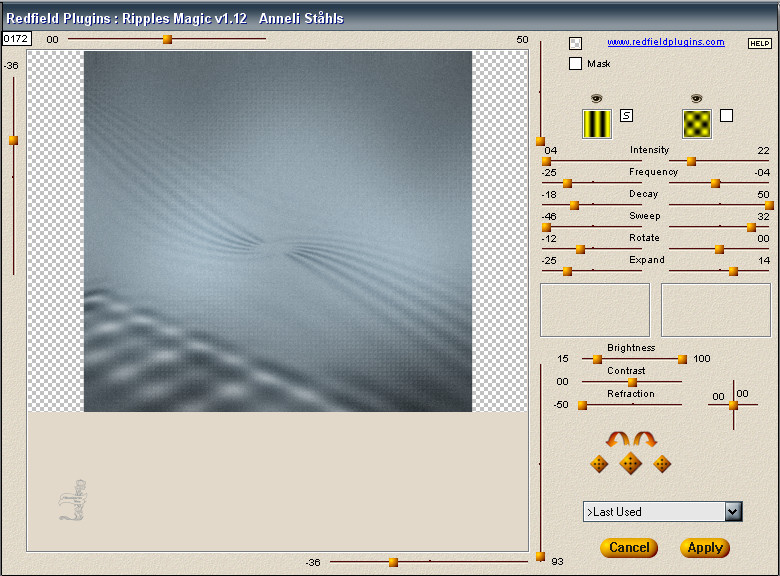
Task: Click the crosshair offset control handle
Action: (733, 405)
